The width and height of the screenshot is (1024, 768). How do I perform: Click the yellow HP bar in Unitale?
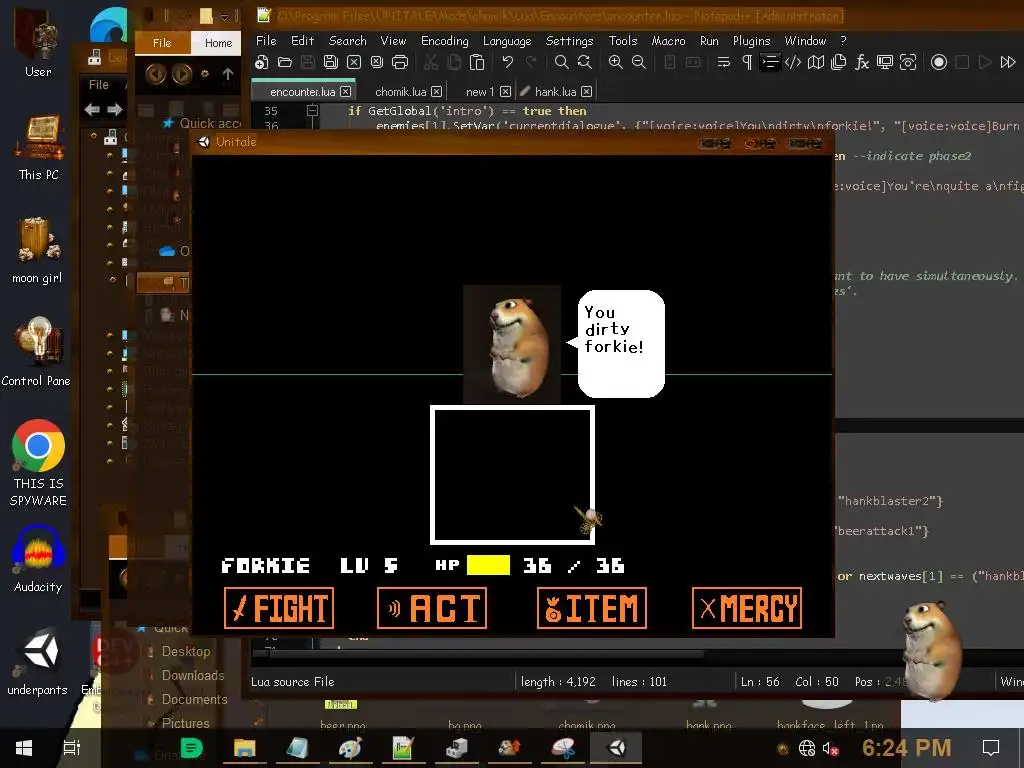coord(488,566)
